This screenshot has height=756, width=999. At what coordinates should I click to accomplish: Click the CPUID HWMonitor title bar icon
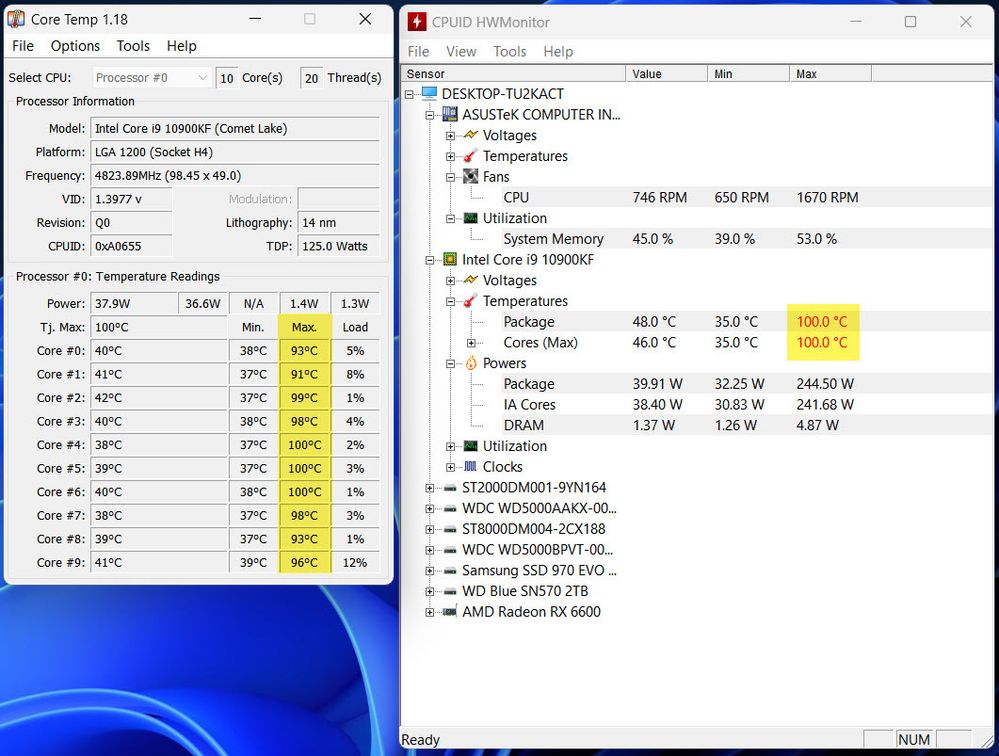pos(415,22)
